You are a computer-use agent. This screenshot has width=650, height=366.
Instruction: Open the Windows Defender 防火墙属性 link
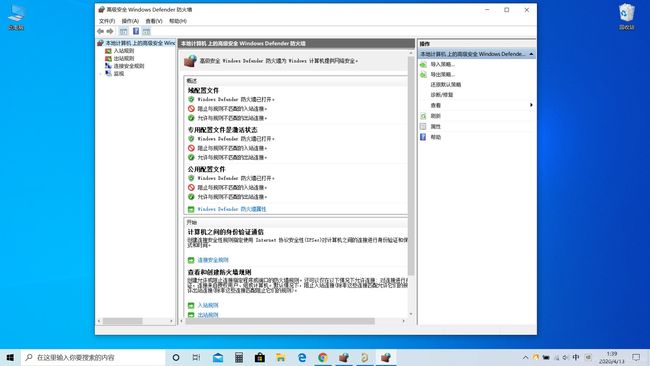click(x=232, y=209)
